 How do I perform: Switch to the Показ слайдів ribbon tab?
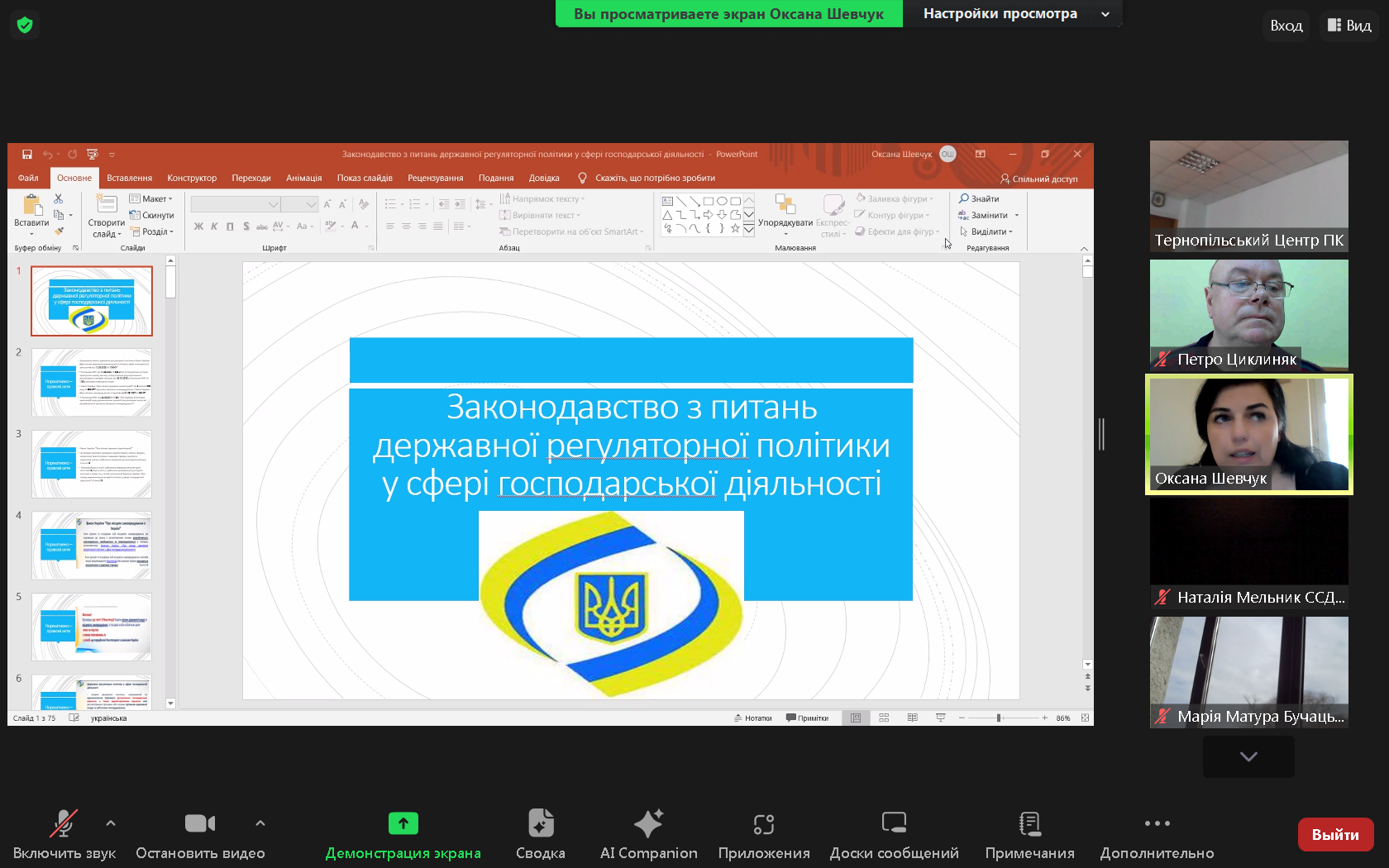tap(365, 178)
